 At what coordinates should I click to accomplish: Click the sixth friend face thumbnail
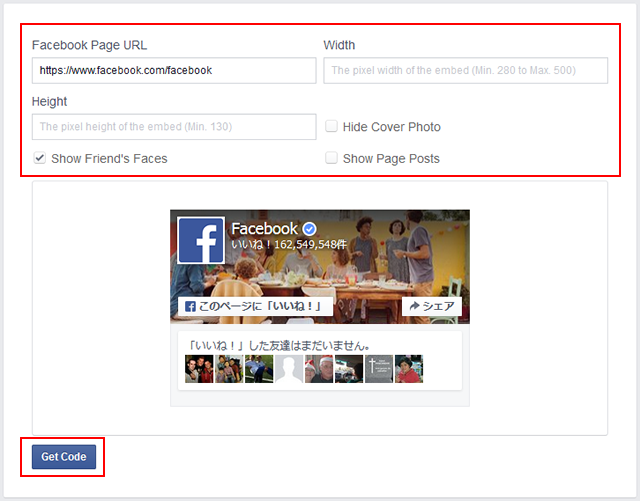pos(349,369)
